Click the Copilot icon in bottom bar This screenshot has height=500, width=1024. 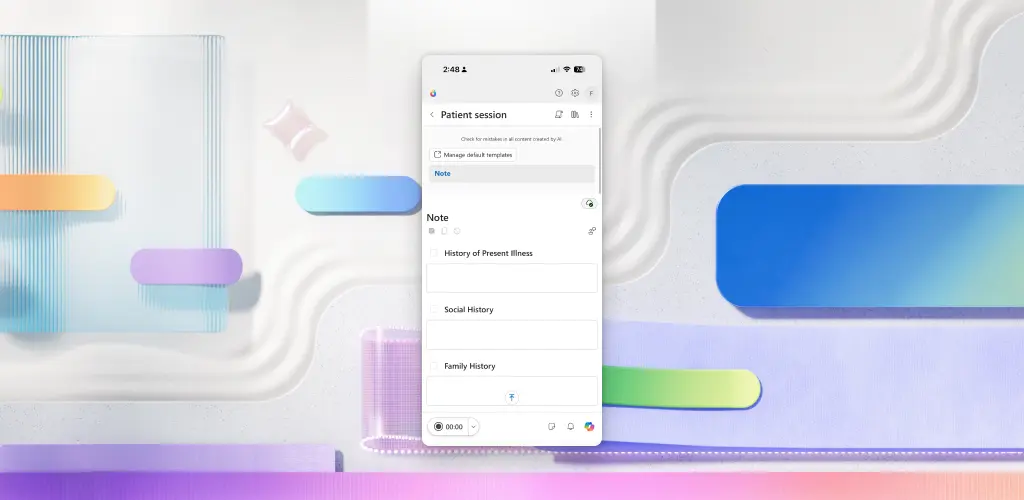pos(589,426)
